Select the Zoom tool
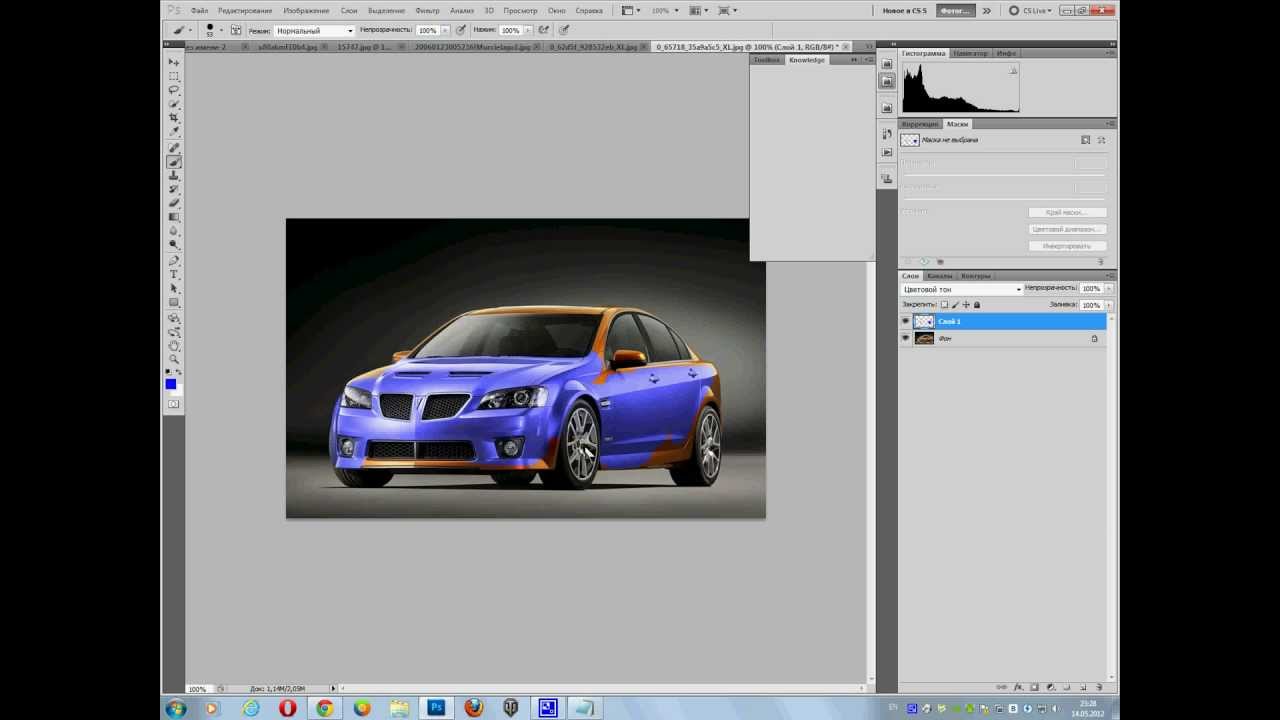The image size is (1280, 720). pyautogui.click(x=174, y=360)
